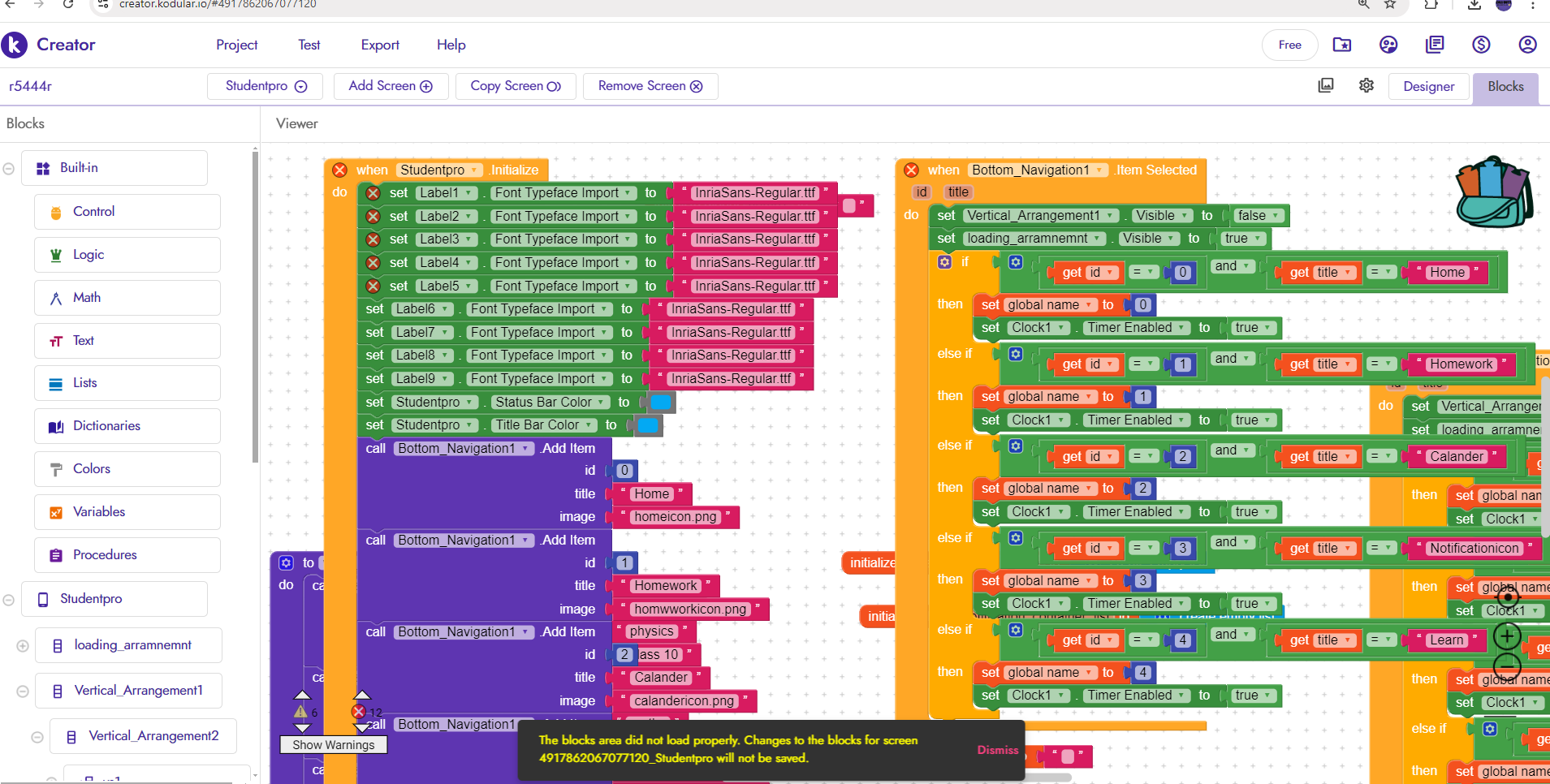Click the Status Bar Color blue swatch
1550x784 pixels.
click(661, 403)
